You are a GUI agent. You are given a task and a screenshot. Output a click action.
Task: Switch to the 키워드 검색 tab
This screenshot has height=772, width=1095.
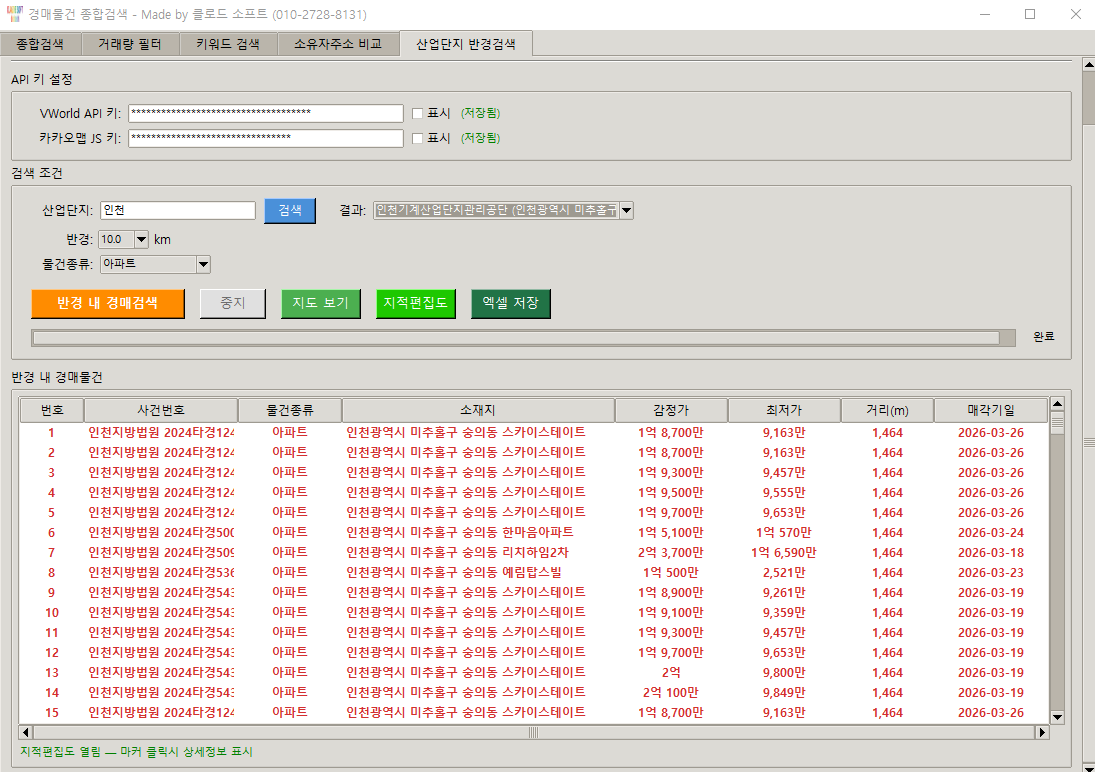(227, 44)
